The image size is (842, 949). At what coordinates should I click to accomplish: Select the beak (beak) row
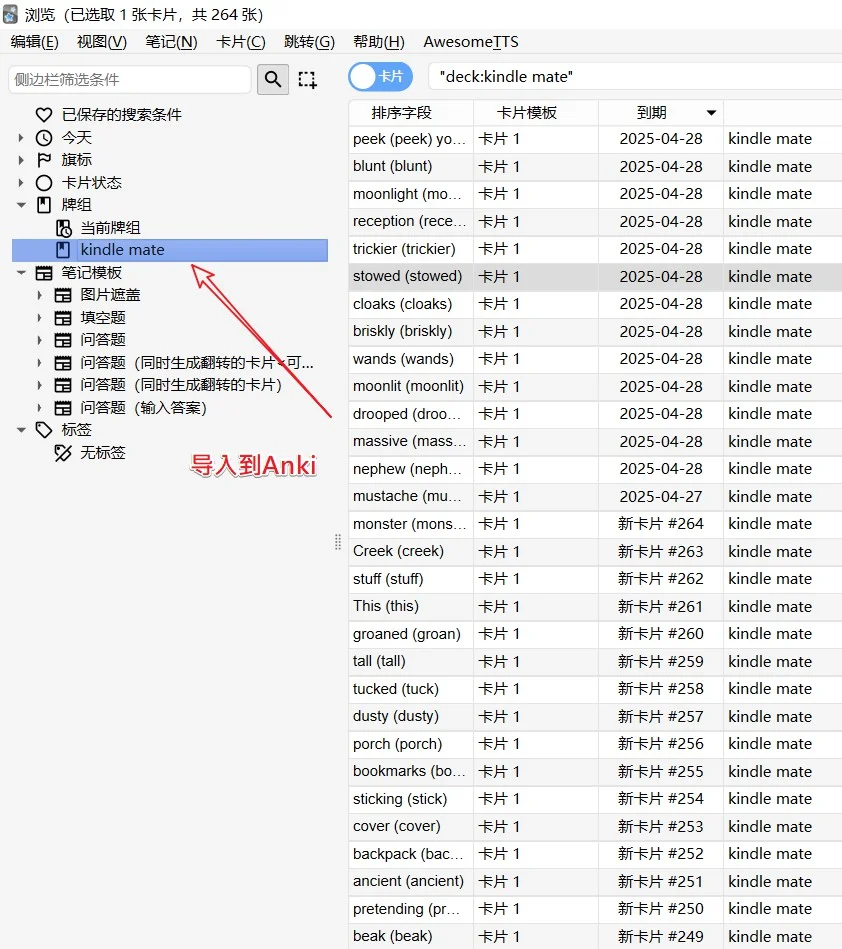pyautogui.click(x=595, y=936)
